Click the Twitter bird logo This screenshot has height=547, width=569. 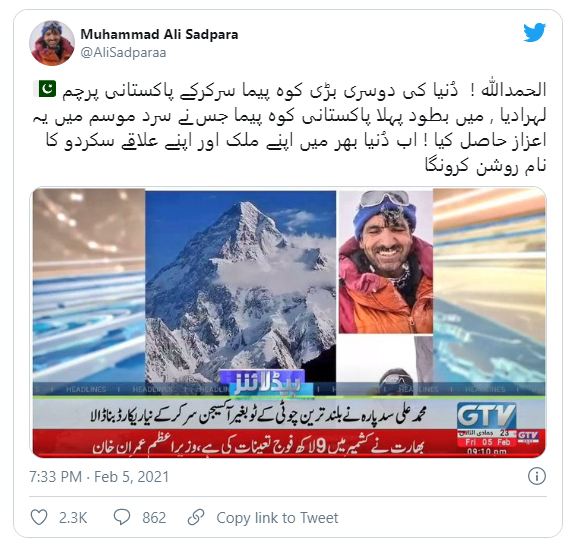(534, 32)
